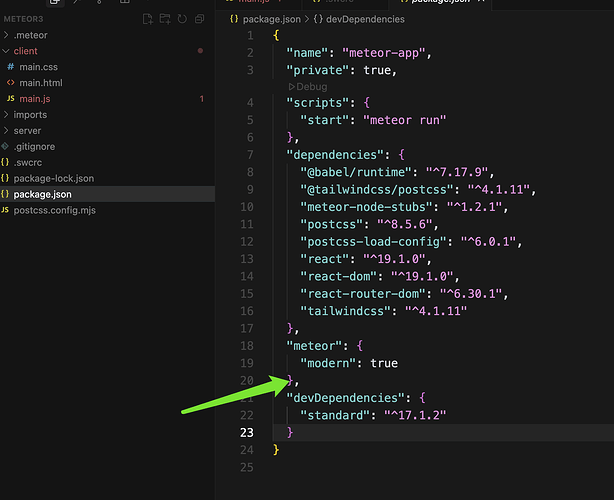614x500 pixels.
Task: Click the Debug code lens above scripts
Action: tap(308, 87)
